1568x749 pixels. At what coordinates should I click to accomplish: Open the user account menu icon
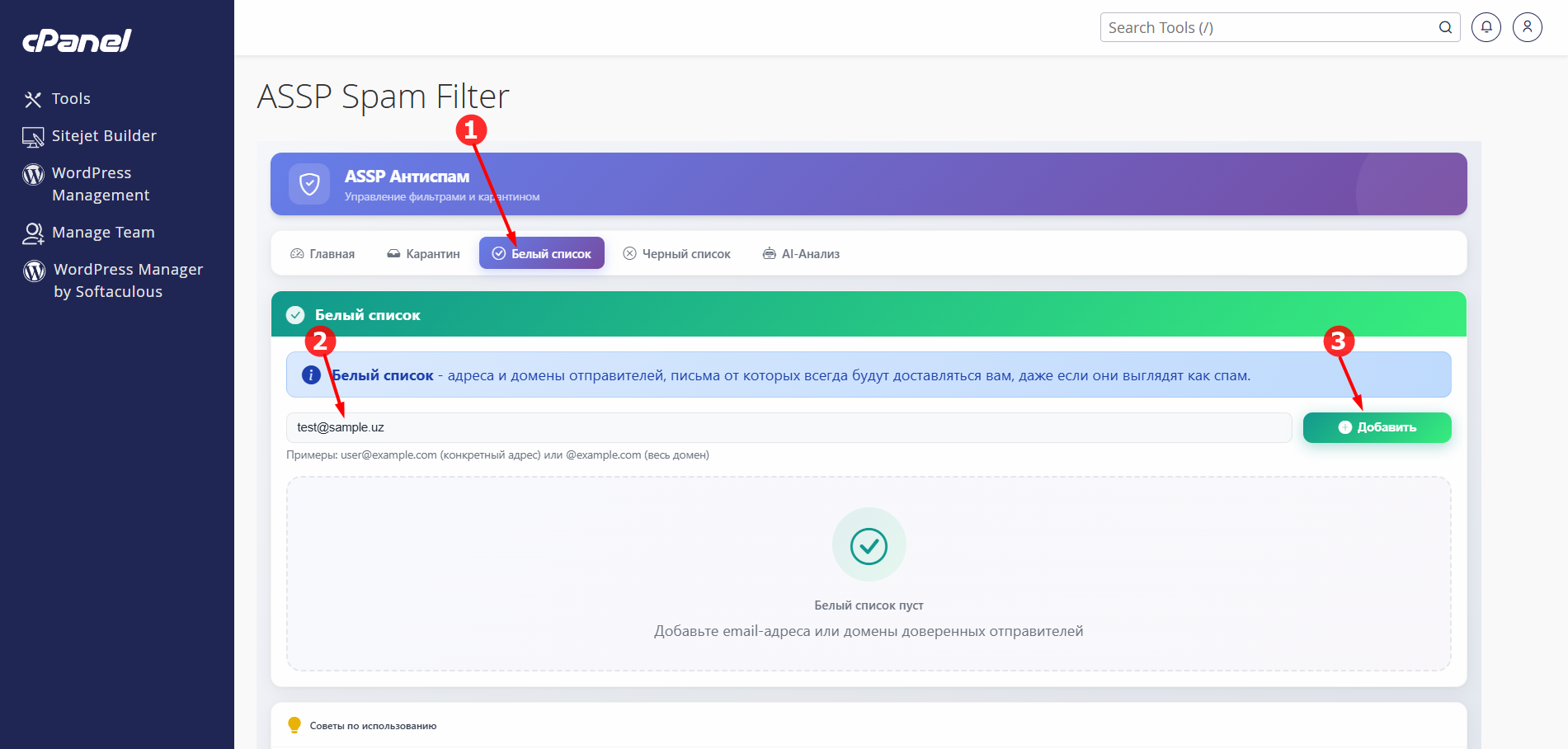tap(1528, 27)
